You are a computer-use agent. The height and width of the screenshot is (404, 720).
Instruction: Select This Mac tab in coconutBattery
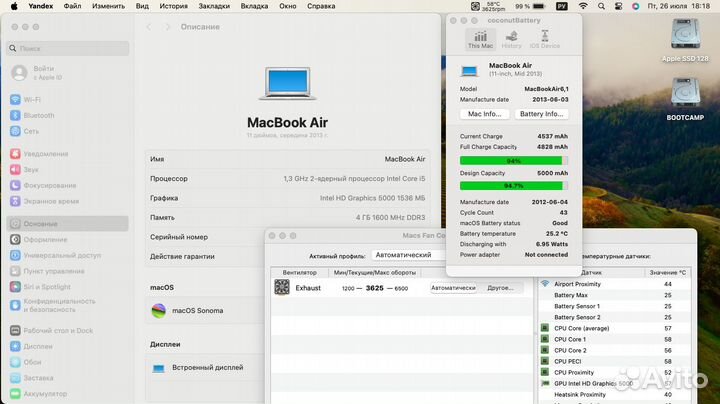480,39
